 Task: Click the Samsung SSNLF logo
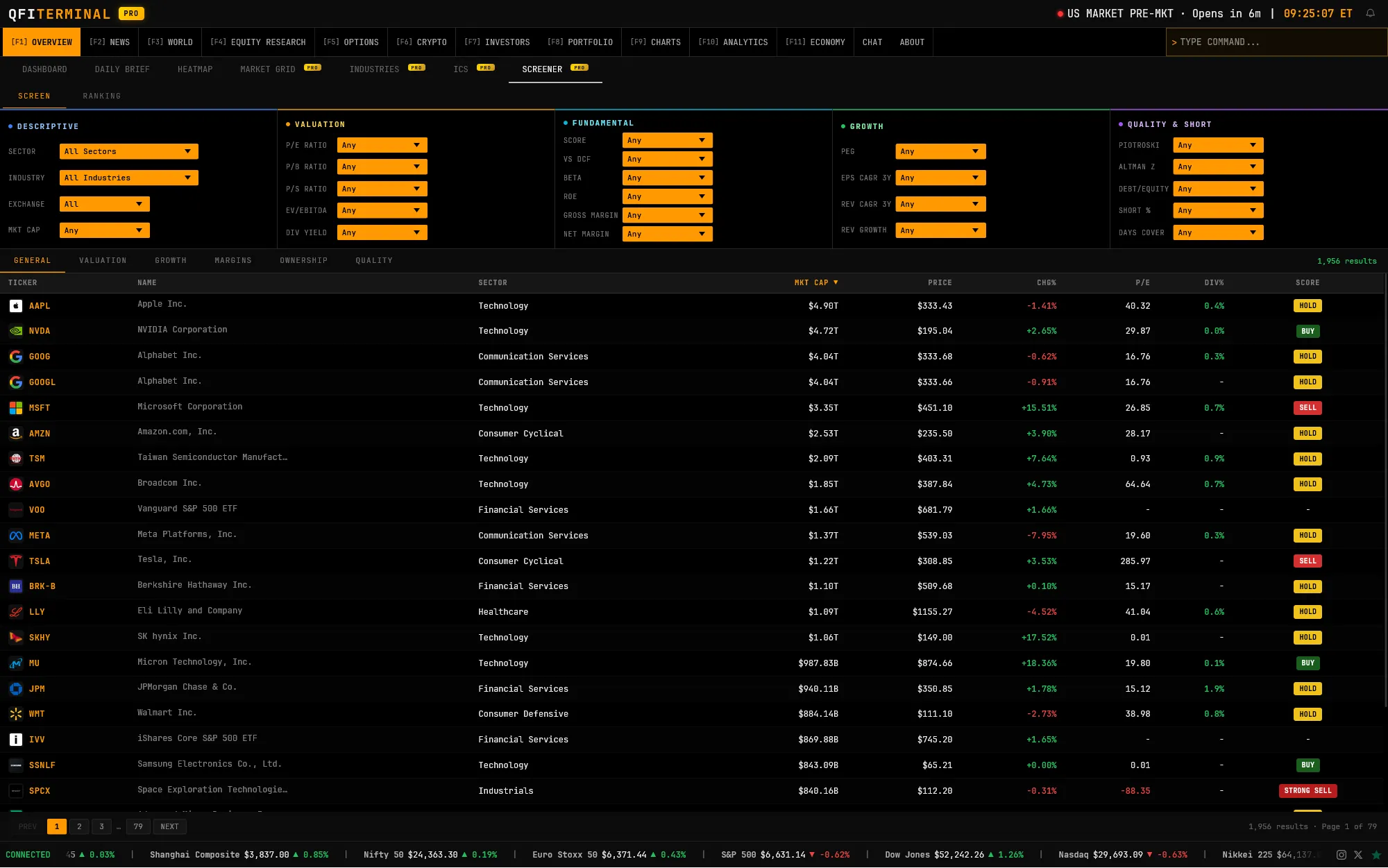tap(16, 765)
